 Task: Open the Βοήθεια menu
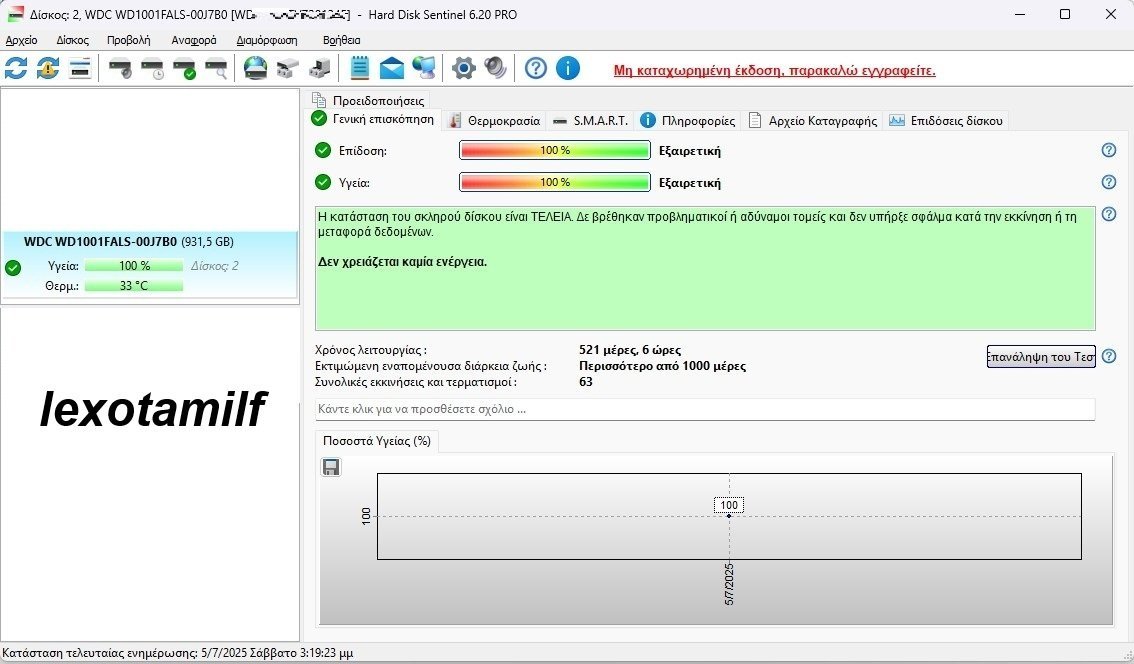point(341,41)
